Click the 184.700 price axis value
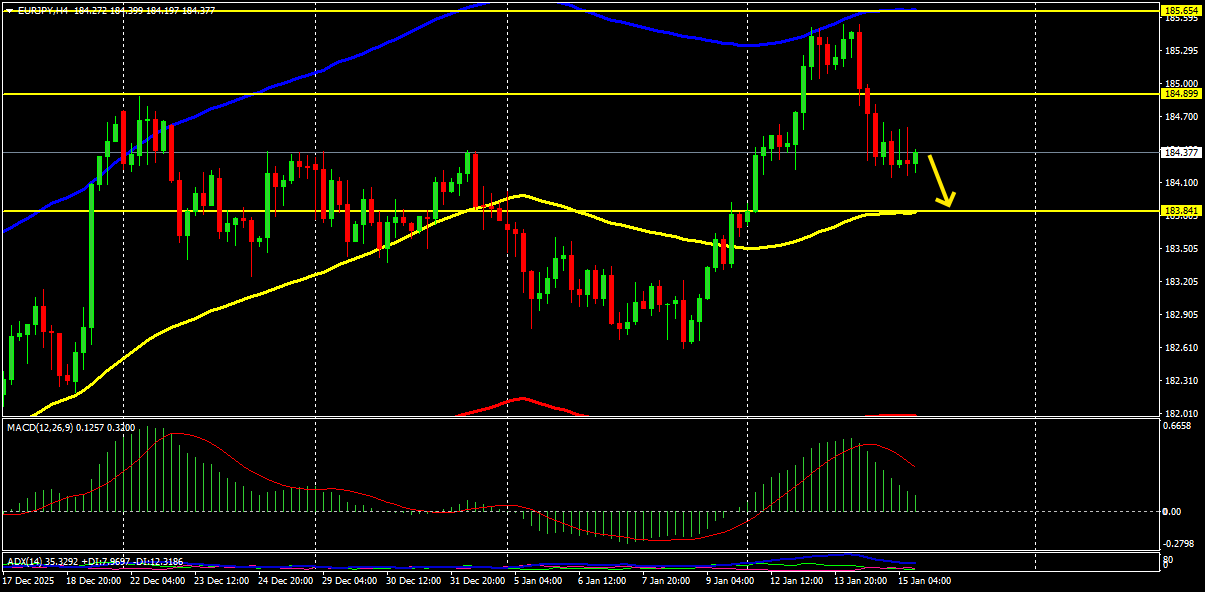The image size is (1205, 592). coord(1181,117)
